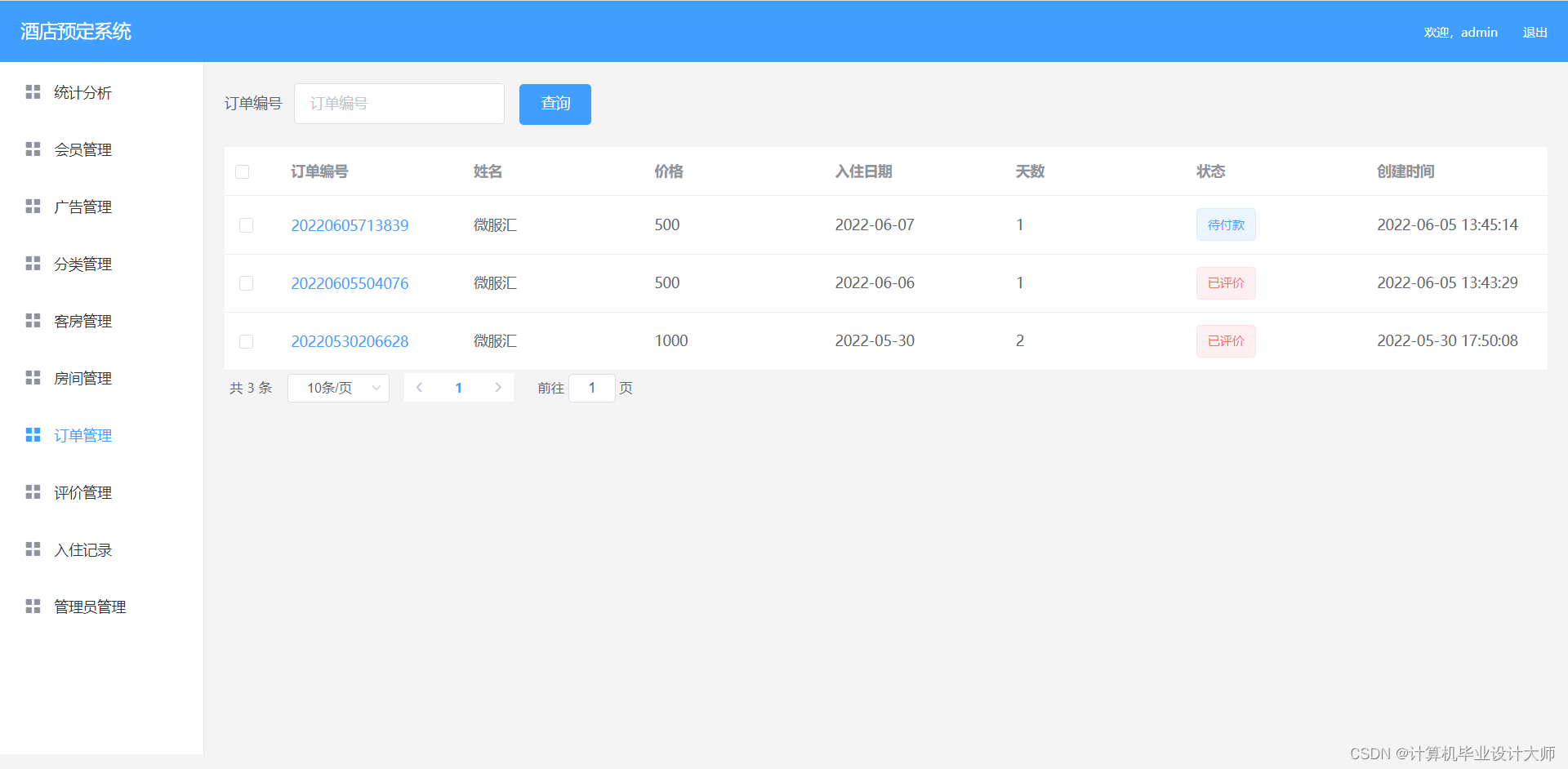
Task: Open the 10条/页 page-size dropdown
Action: 337,388
